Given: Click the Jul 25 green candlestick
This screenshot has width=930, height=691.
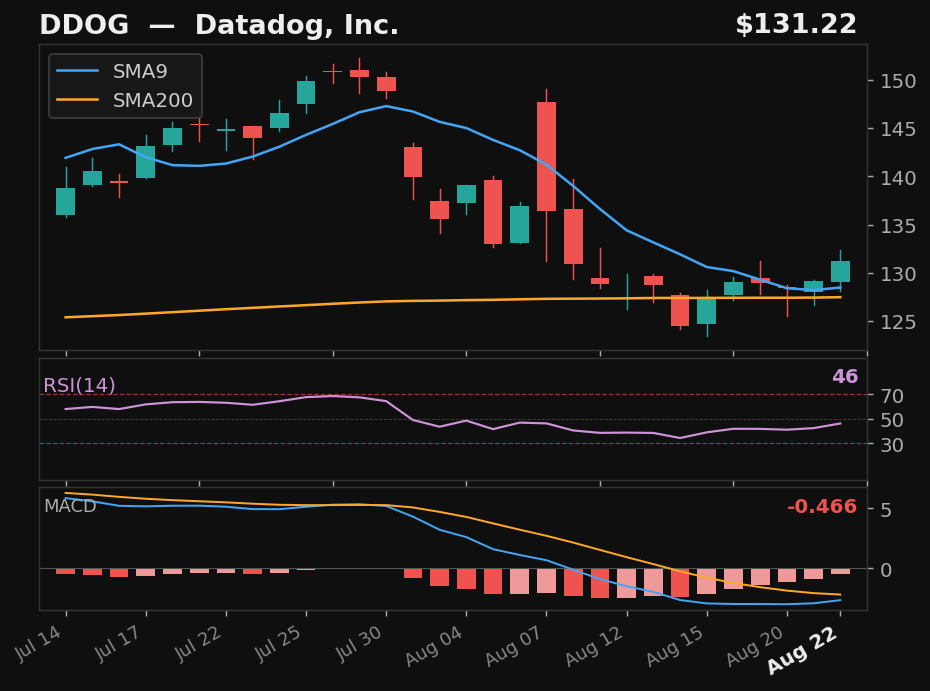Looking at the screenshot, I should [x=306, y=93].
